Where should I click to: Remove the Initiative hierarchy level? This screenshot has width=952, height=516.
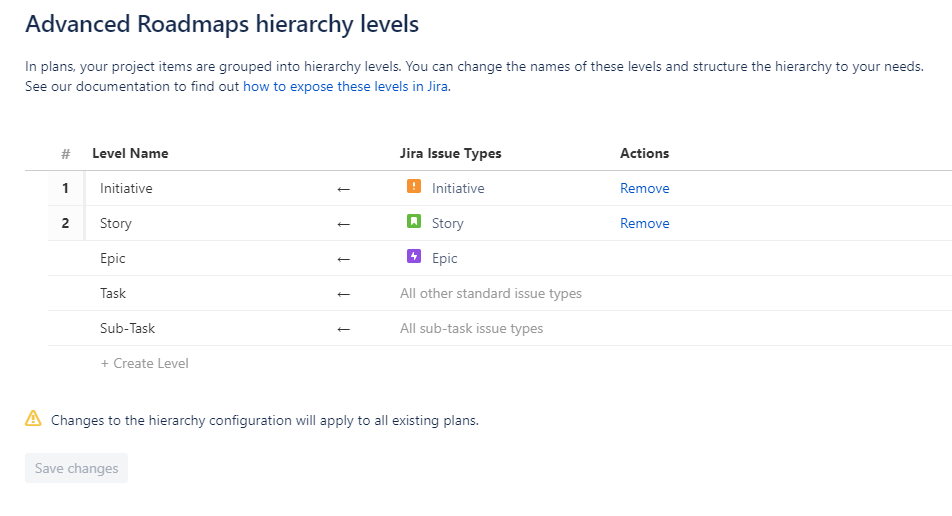coord(644,188)
